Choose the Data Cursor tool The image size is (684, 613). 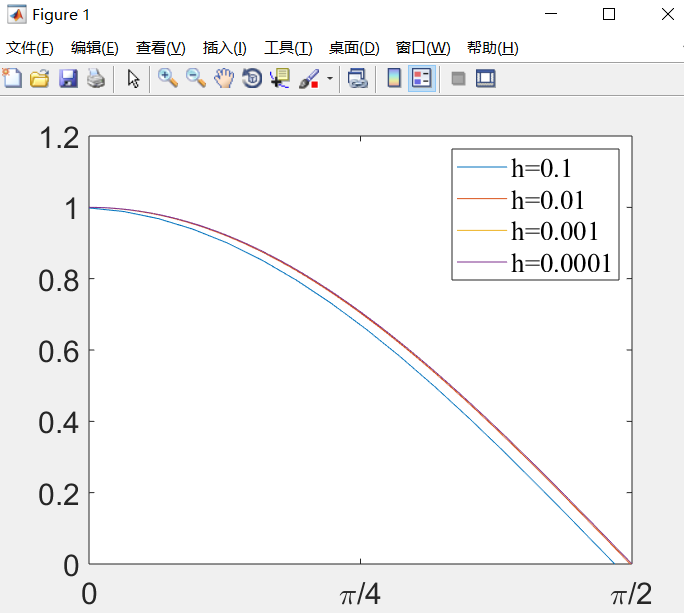(x=280, y=79)
